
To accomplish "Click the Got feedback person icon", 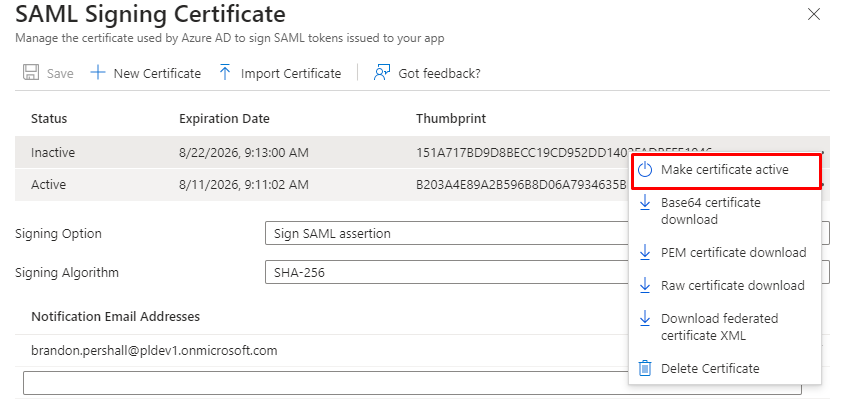I will tap(381, 73).
